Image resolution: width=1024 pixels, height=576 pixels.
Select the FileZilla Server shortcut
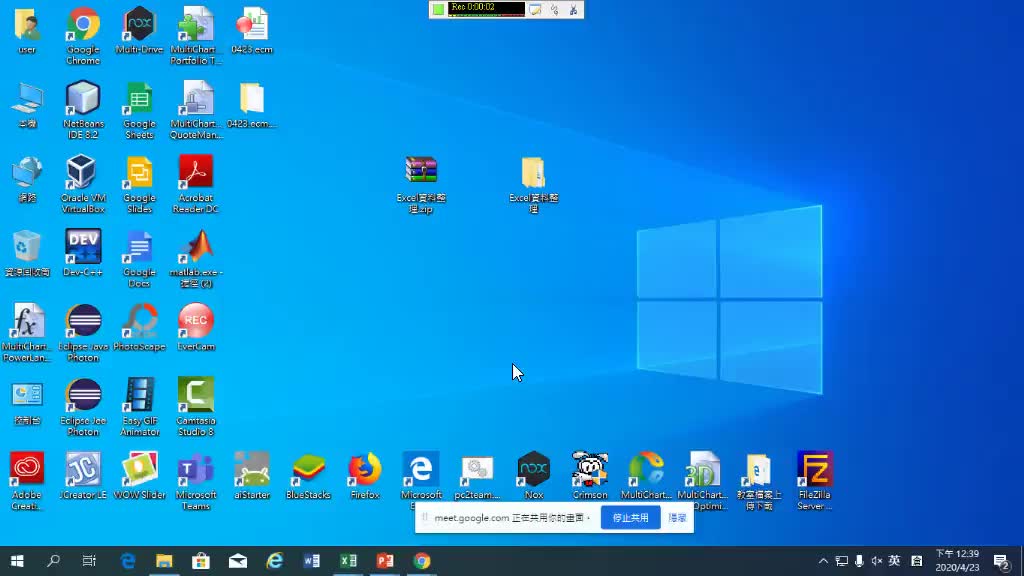coord(815,481)
